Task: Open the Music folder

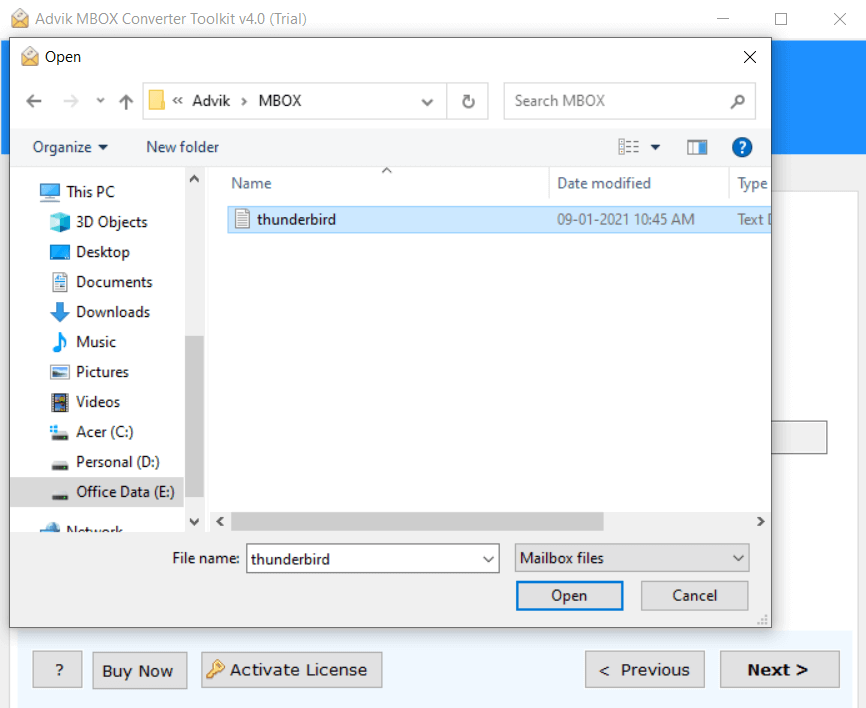Action: (x=83, y=342)
